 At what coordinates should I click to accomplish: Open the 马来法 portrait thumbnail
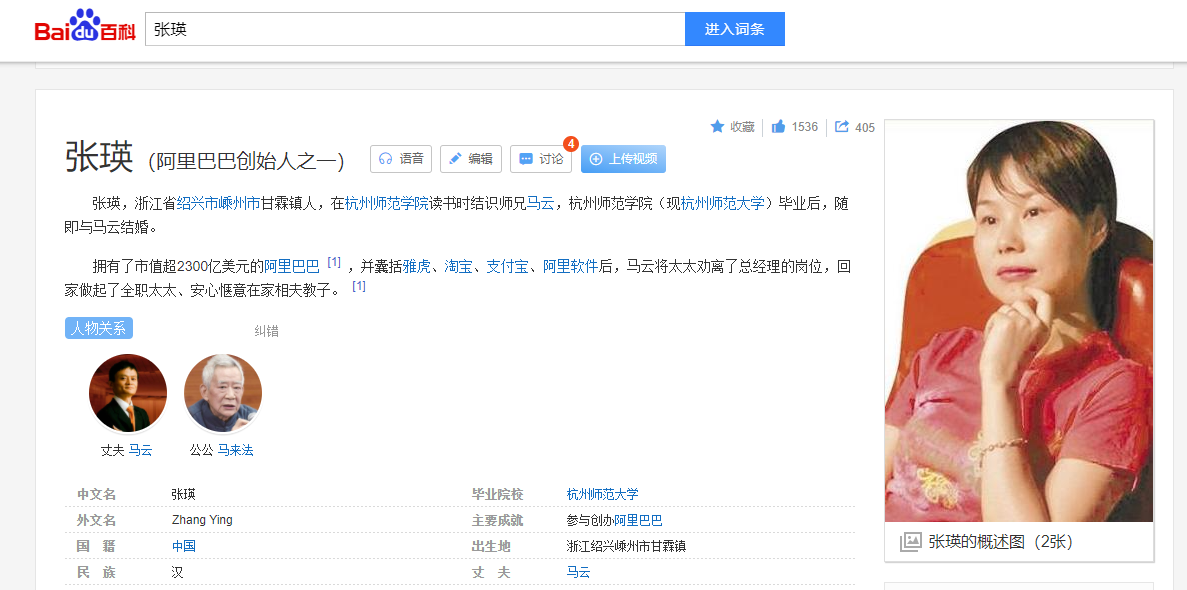click(223, 393)
